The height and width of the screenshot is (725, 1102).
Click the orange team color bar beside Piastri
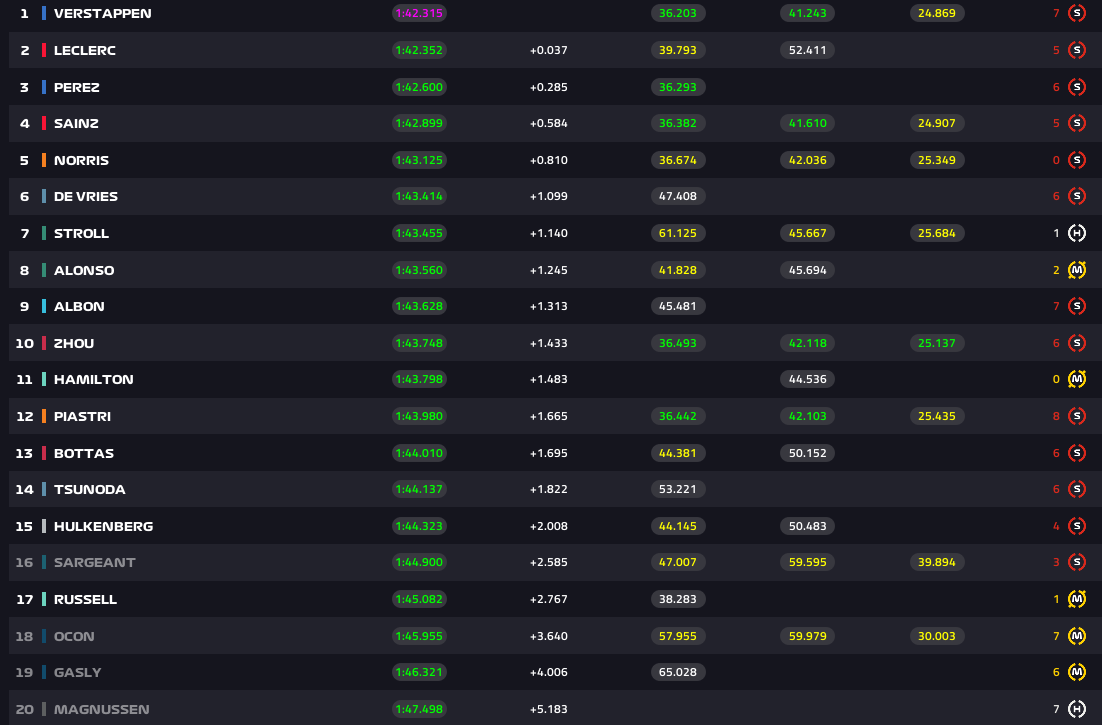44,416
